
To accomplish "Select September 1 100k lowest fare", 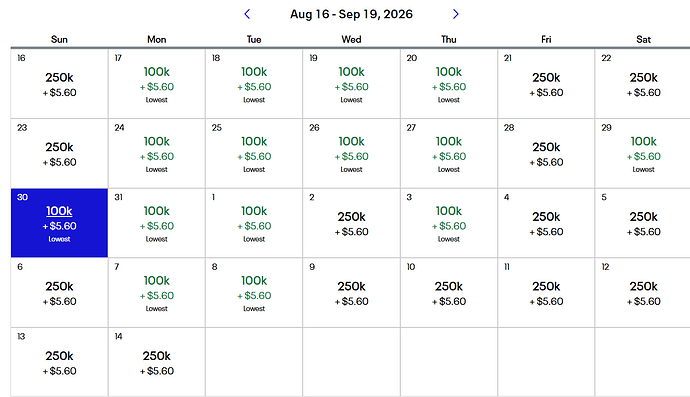I will 254,223.
